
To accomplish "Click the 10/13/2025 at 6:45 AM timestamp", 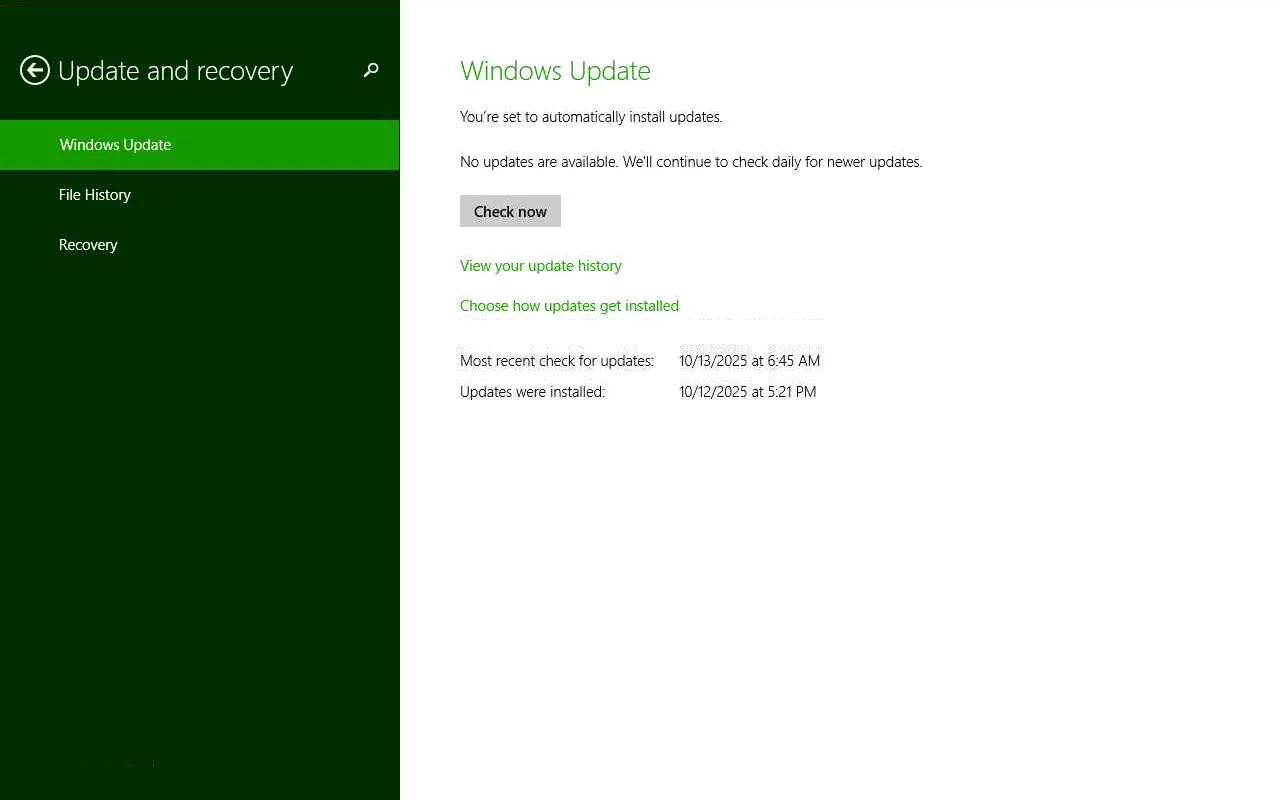I will [750, 361].
